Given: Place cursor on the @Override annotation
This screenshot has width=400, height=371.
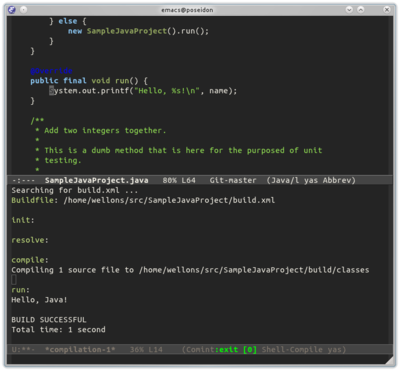Looking at the screenshot, I should (x=51, y=71).
